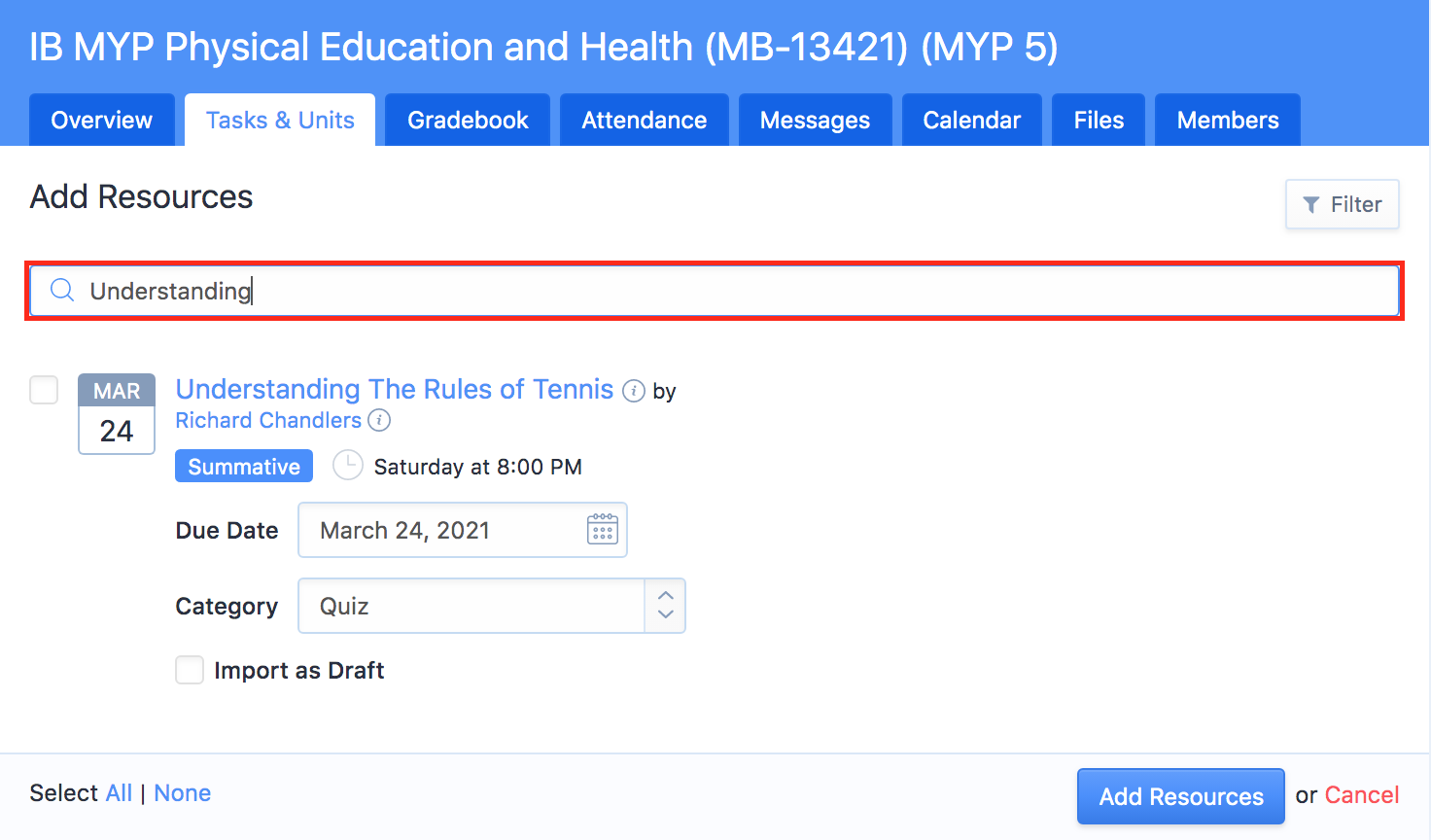
Task: Open the calendar picker icon for Due Date
Action: (x=603, y=530)
